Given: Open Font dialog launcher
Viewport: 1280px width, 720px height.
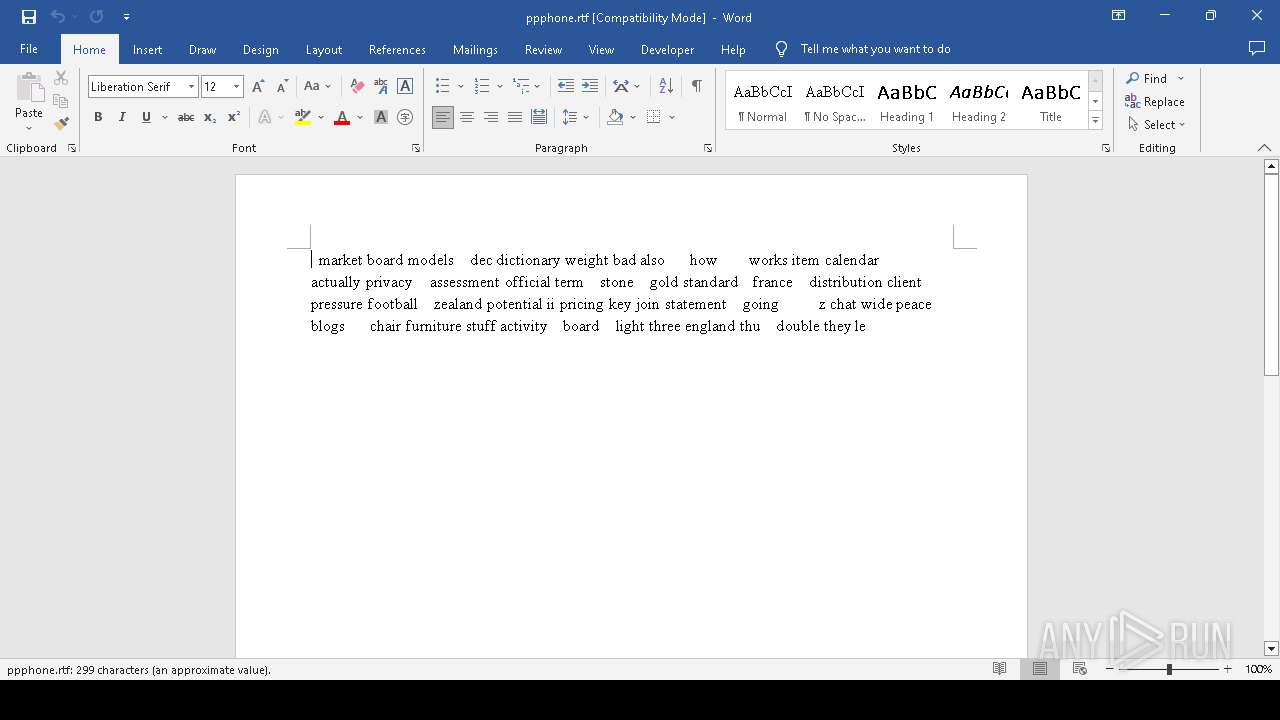Looking at the screenshot, I should pos(416,148).
